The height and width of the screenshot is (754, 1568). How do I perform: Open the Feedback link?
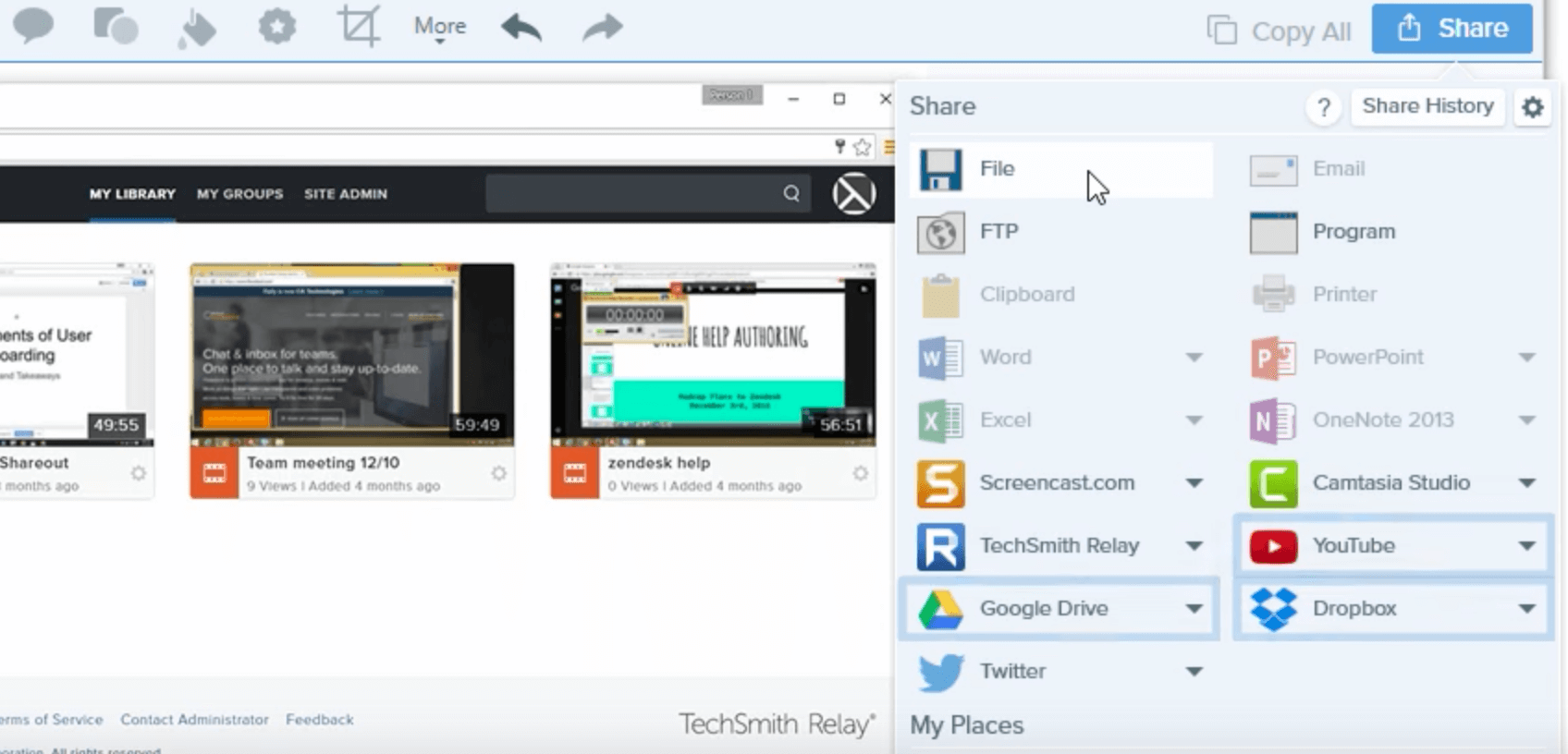point(320,719)
